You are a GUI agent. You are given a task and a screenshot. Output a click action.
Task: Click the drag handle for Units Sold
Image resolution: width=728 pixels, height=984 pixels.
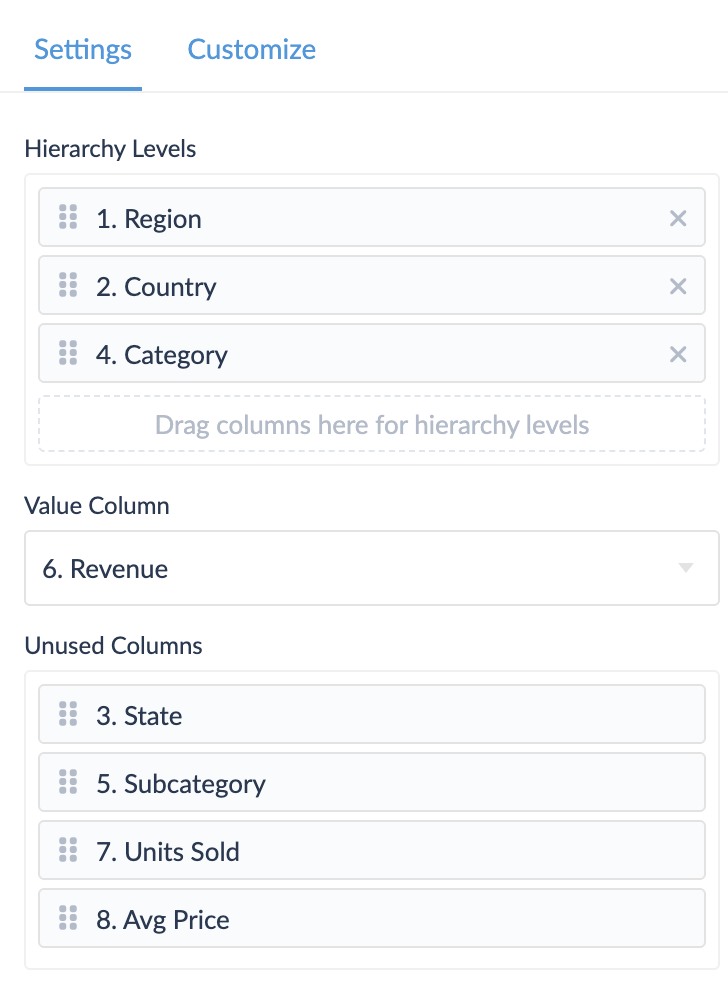pyautogui.click(x=68, y=850)
